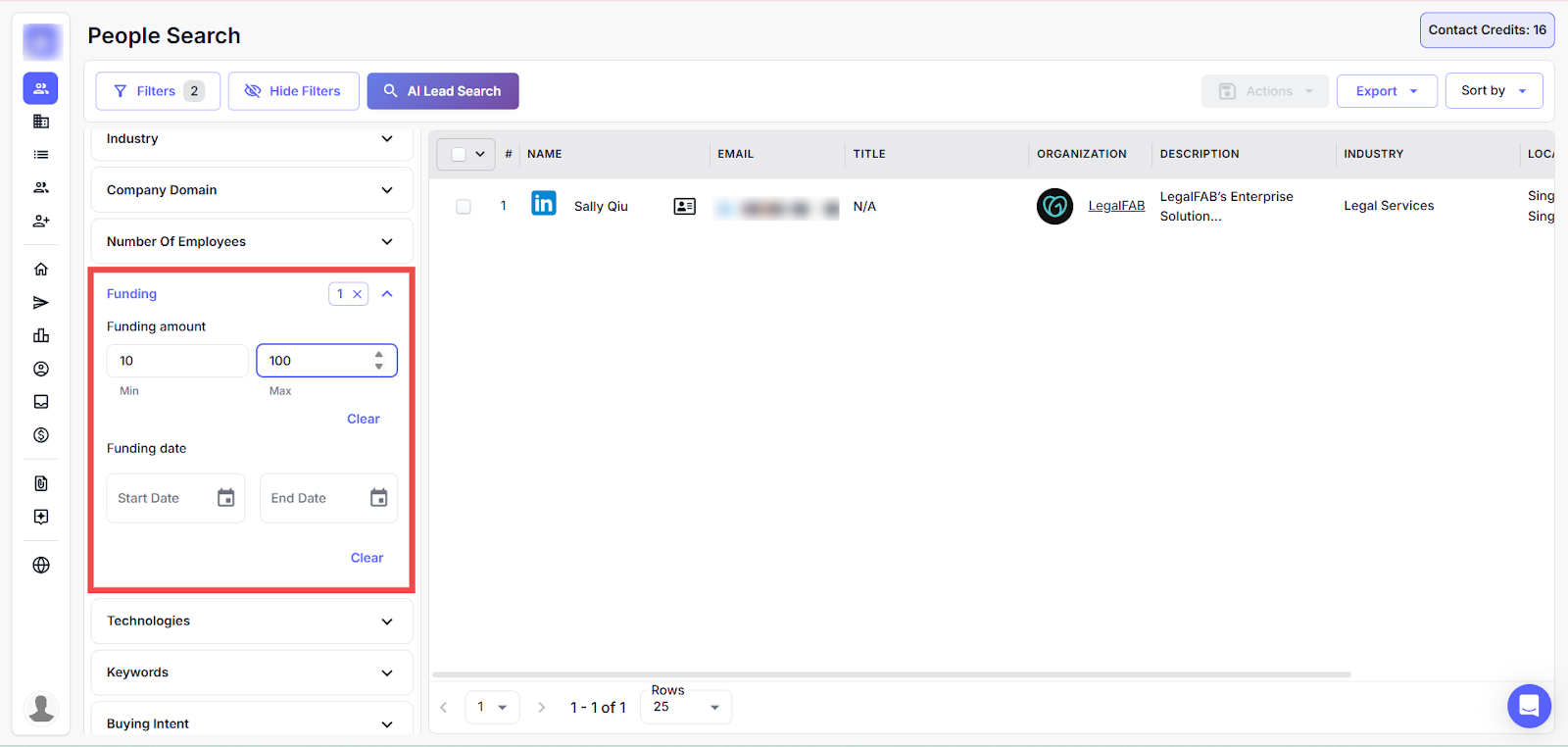Click the globe icon in the sidebar
This screenshot has width=1568, height=747.
pyautogui.click(x=41, y=565)
